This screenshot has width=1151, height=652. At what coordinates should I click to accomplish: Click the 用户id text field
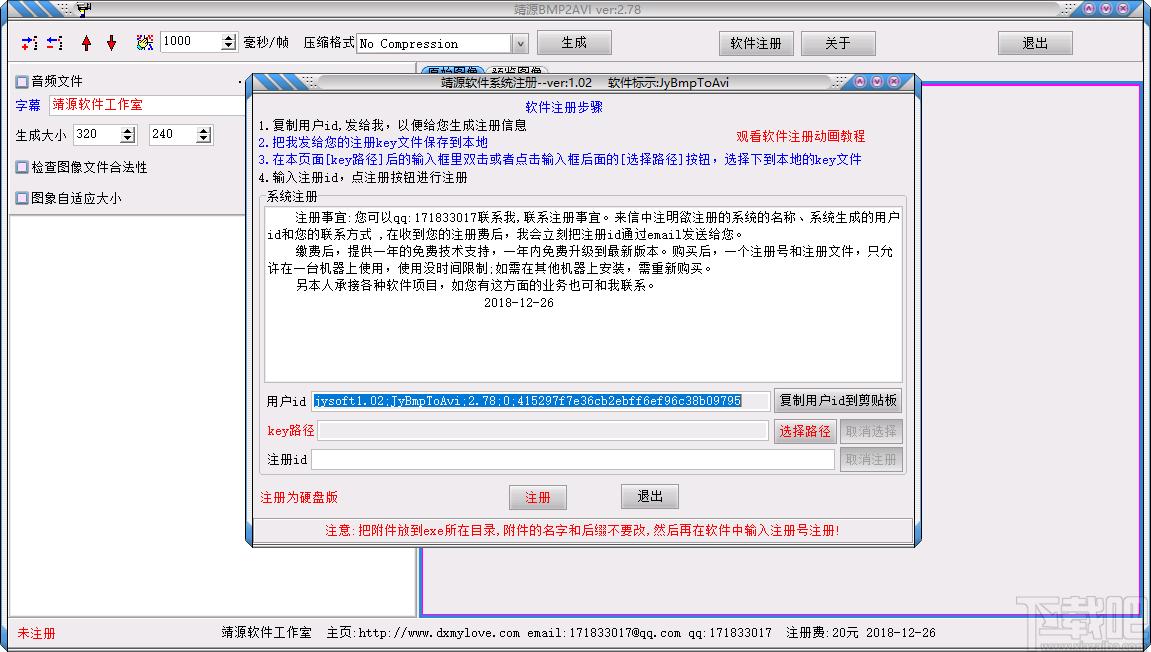[541, 401]
